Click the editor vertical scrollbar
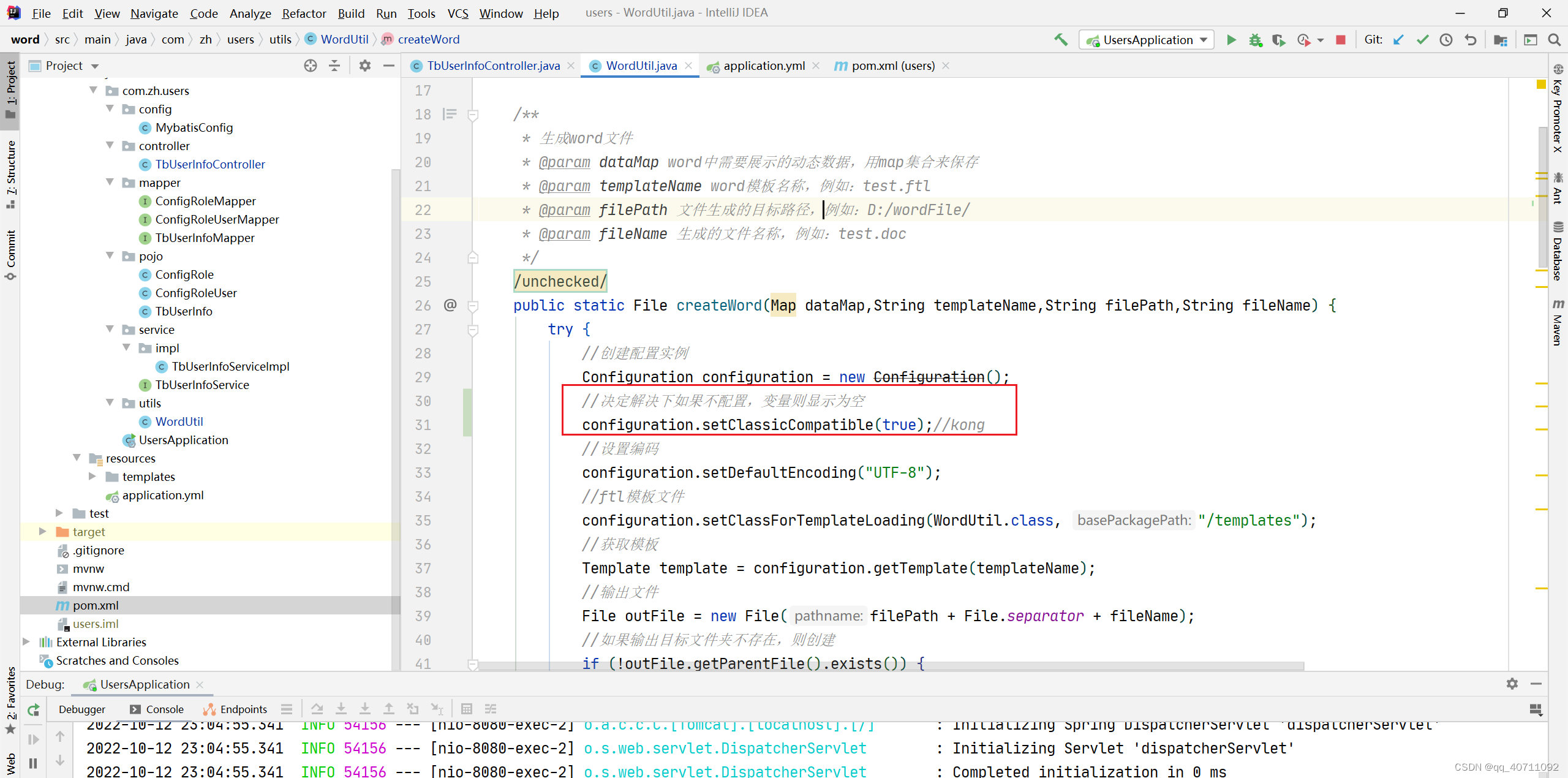Image resolution: width=1568 pixels, height=778 pixels. 1542,184
